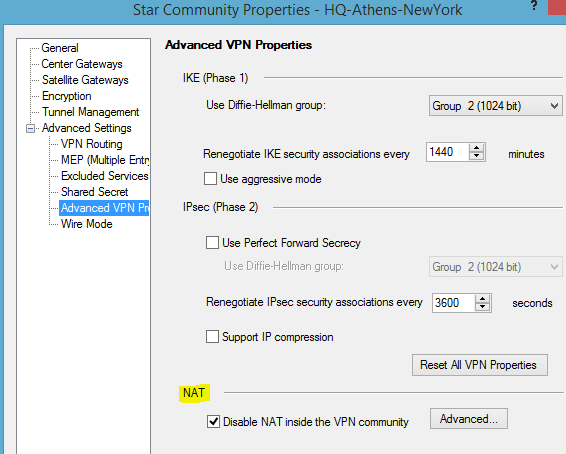566x454 pixels.
Task: Increase IKE renegotiation minutes with up arrow
Action: click(476, 148)
